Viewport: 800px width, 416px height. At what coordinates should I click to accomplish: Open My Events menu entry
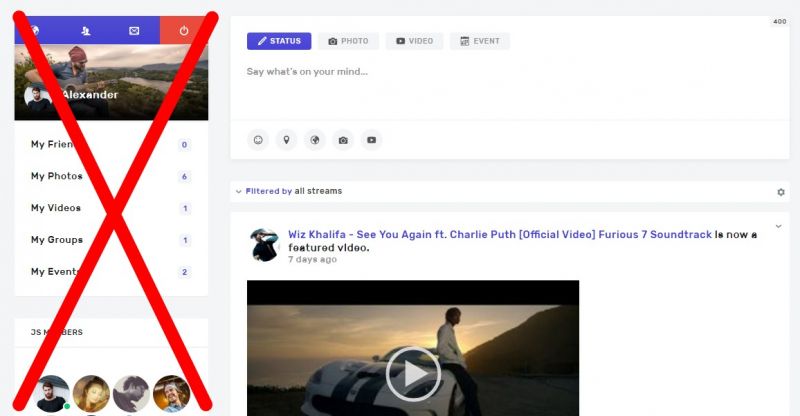point(54,272)
